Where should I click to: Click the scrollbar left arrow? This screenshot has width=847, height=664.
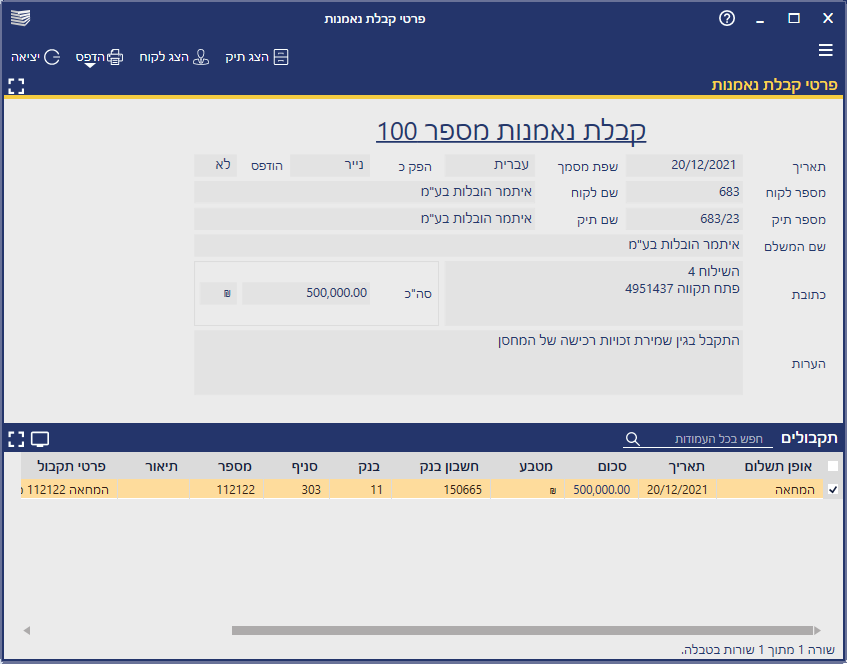click(26, 631)
